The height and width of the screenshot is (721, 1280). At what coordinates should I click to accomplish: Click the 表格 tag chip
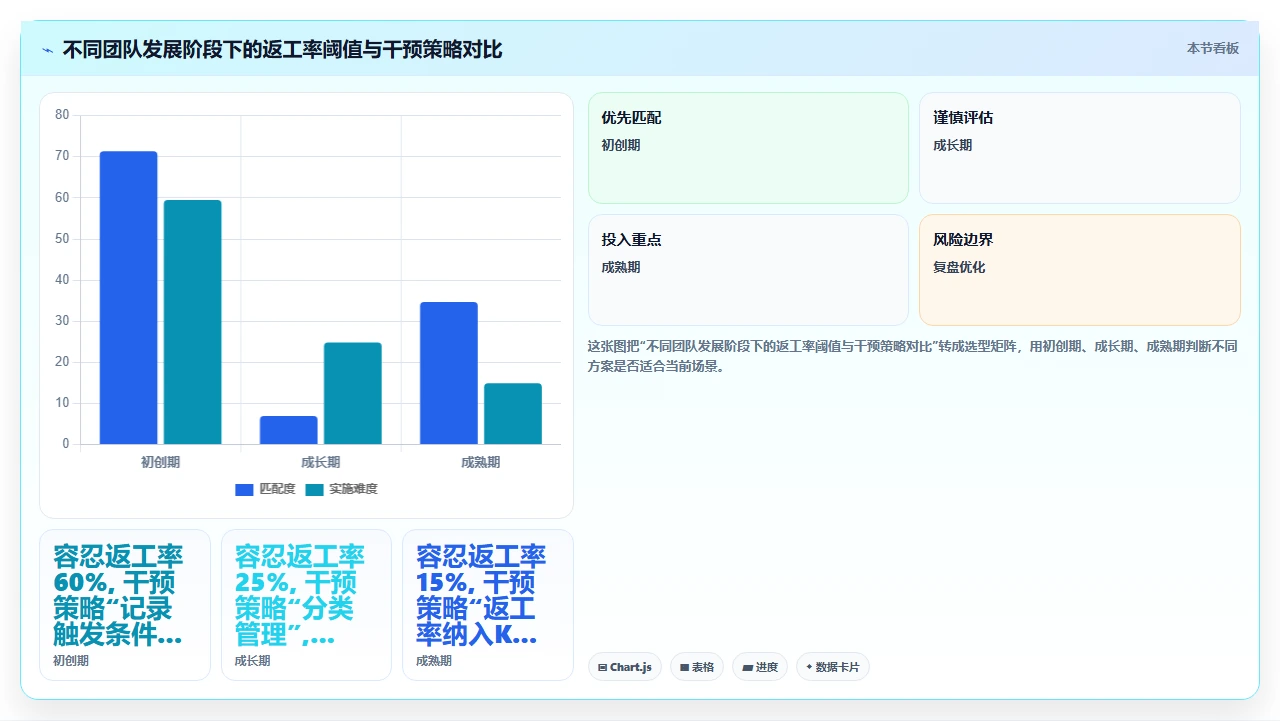pyautogui.click(x=697, y=667)
